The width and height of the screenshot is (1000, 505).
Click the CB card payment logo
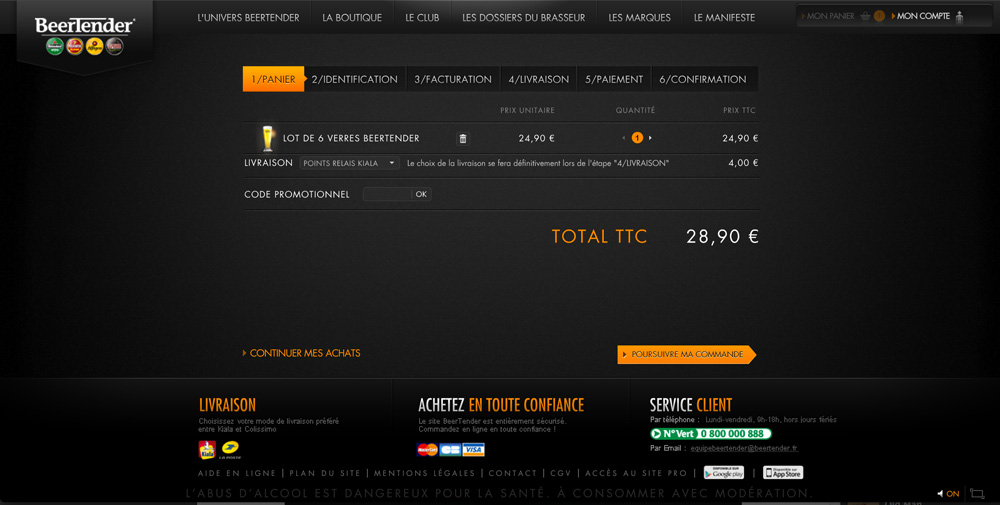[x=450, y=450]
